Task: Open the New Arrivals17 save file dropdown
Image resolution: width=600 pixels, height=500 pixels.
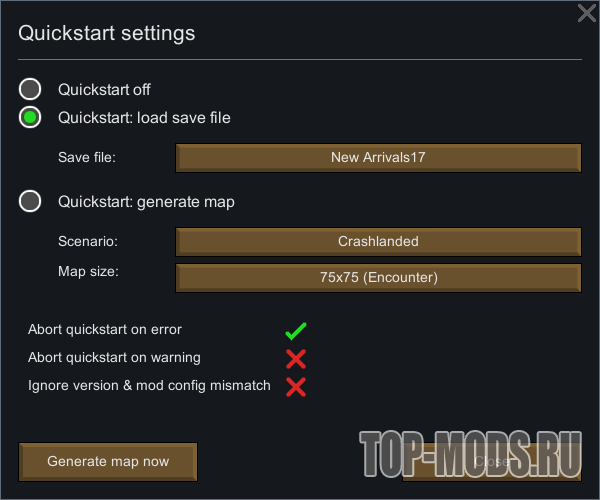Action: coord(378,158)
